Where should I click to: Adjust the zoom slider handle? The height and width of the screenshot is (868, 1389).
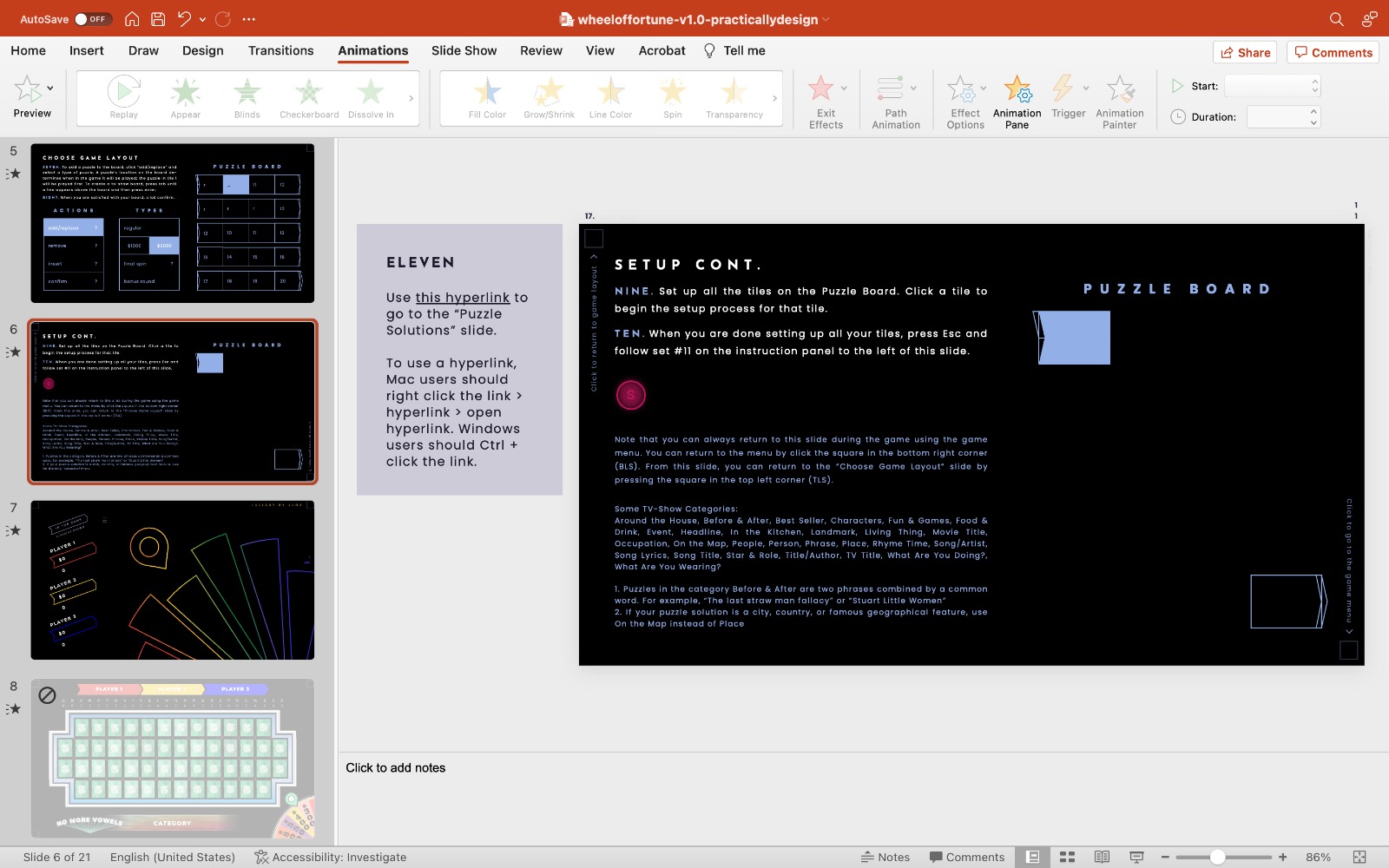pyautogui.click(x=1217, y=857)
